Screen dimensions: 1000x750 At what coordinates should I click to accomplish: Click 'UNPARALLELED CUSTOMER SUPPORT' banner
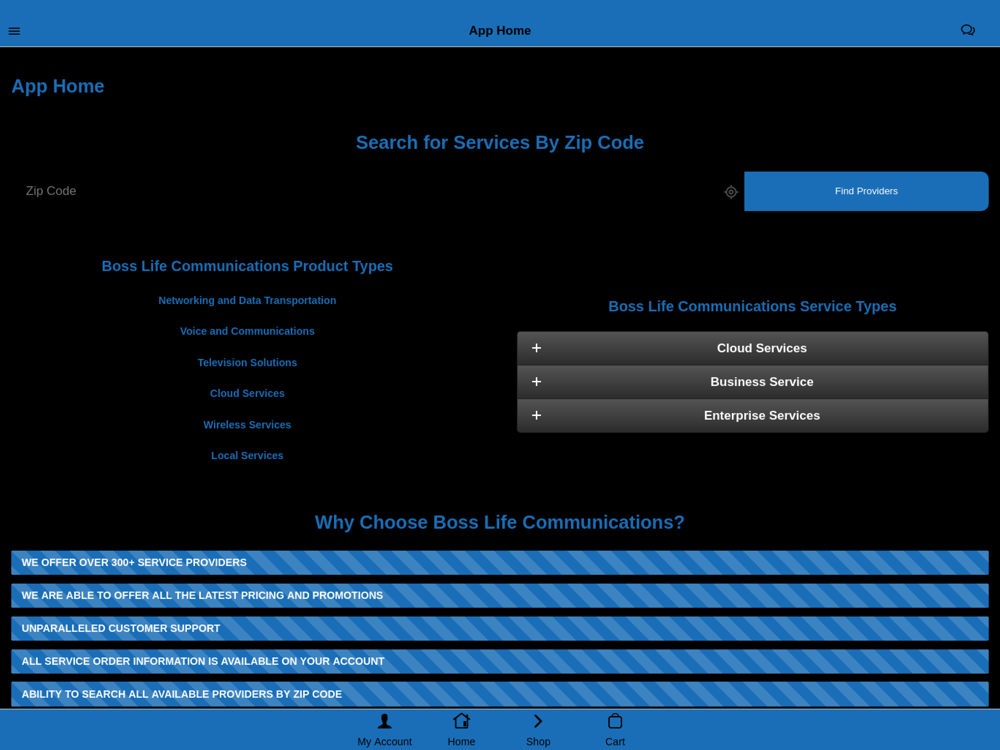click(x=500, y=629)
